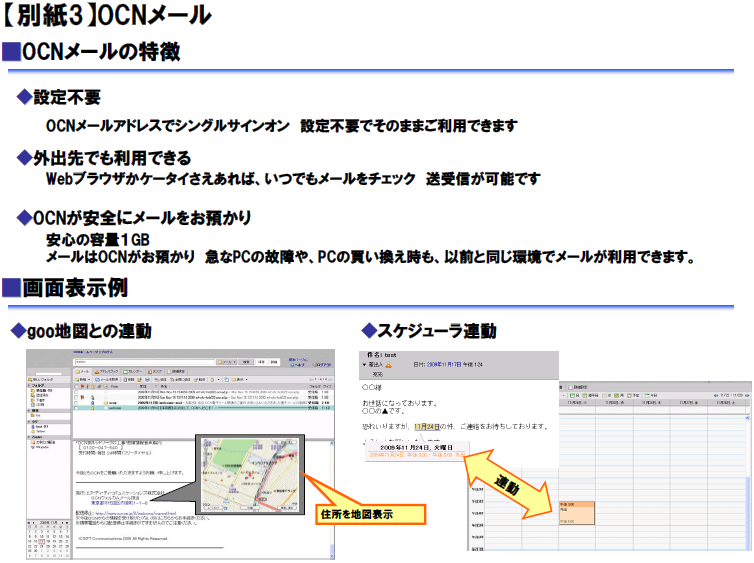Click the 今日 today button in scheduler toolbar
The height and width of the screenshot is (563, 754).
pos(651,395)
